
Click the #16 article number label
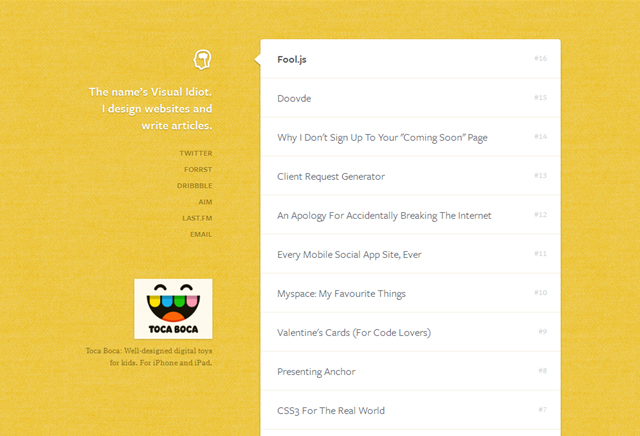[x=540, y=58]
